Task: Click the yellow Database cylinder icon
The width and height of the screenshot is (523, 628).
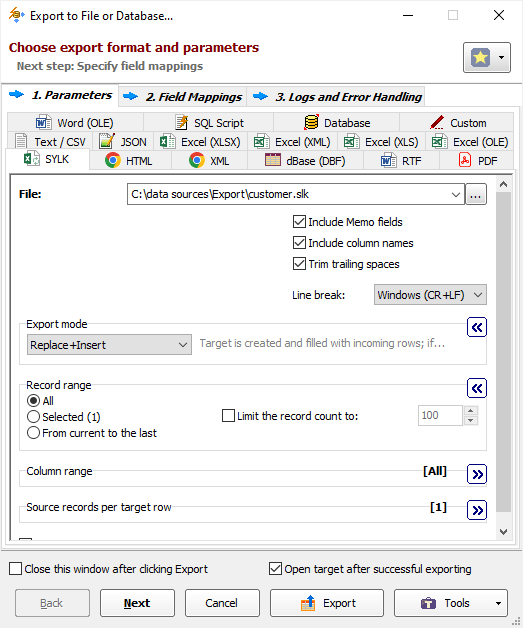Action: pos(311,122)
